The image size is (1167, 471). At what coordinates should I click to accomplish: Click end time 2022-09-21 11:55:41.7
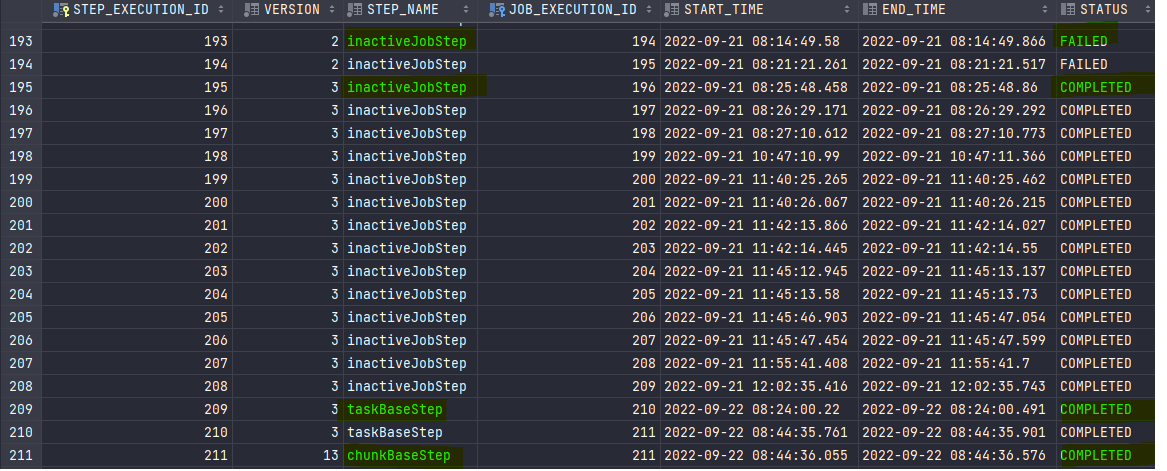point(946,363)
